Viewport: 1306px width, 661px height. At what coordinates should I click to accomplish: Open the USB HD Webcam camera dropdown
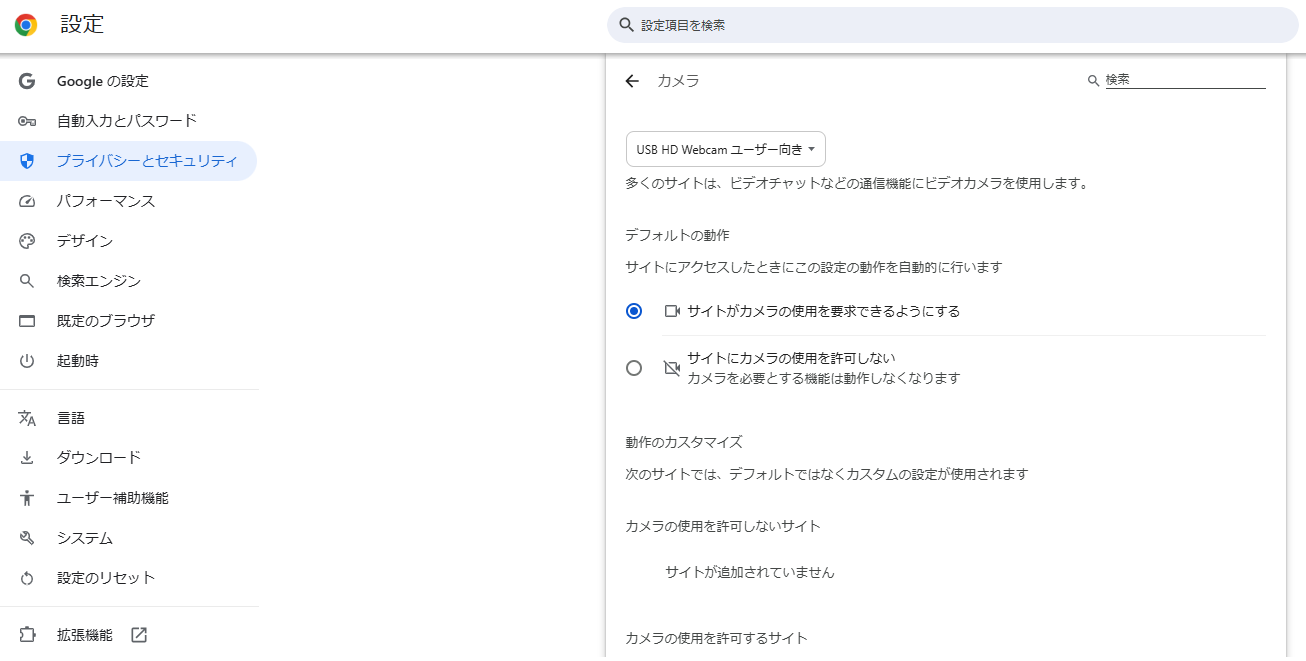tap(725, 148)
